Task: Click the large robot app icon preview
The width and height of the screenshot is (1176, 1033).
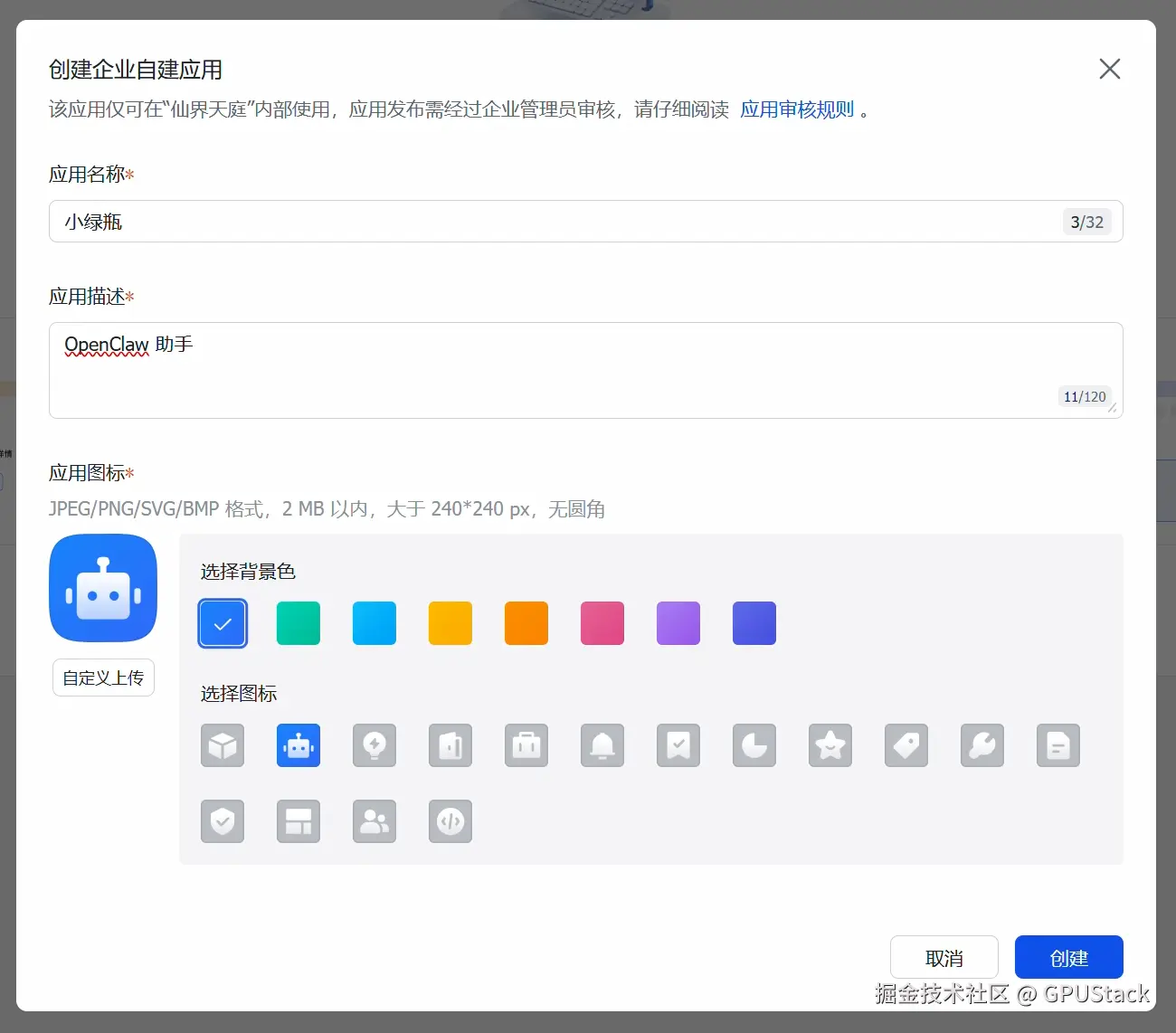Action: pos(103,588)
